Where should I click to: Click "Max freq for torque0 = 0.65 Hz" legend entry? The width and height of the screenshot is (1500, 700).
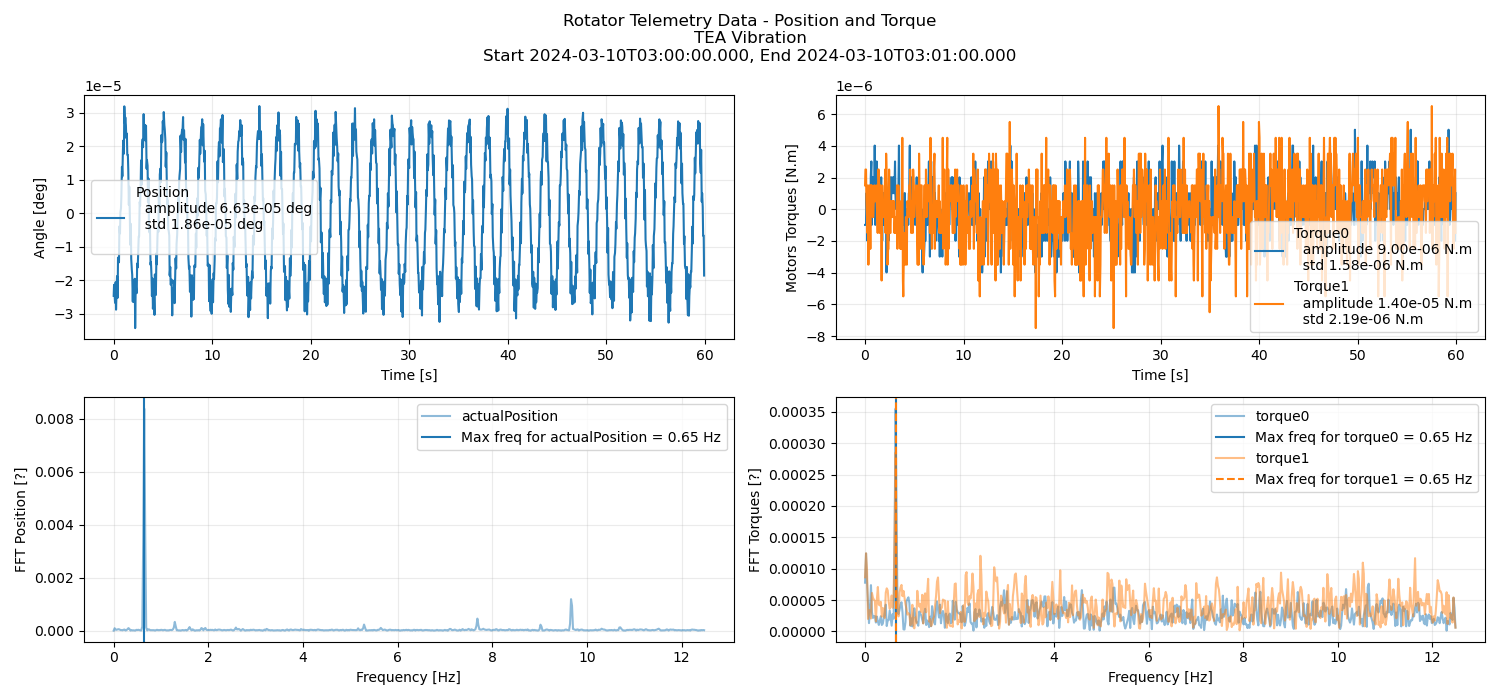point(1364,437)
